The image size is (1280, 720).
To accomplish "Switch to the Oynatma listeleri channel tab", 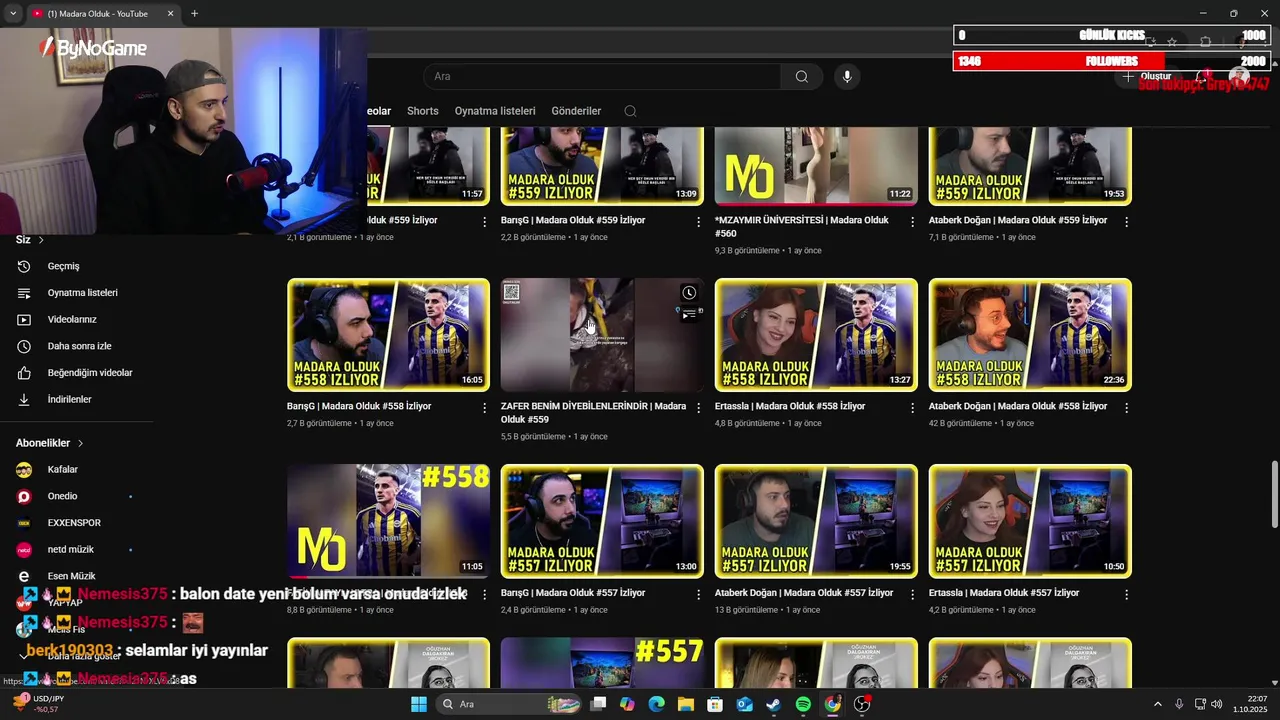I will 495,111.
